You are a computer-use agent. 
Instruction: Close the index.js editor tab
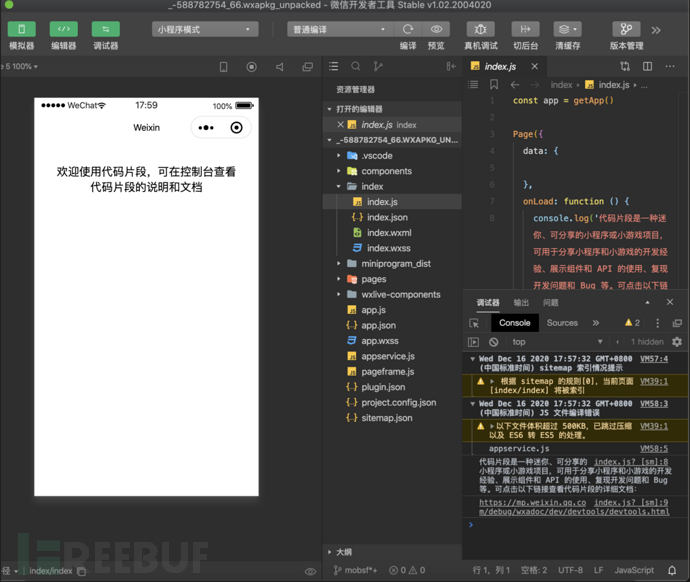coord(534,66)
